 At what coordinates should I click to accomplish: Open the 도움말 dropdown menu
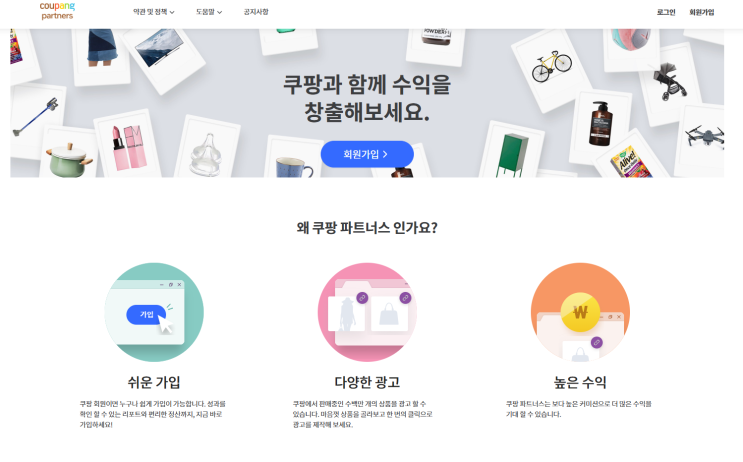tap(209, 12)
